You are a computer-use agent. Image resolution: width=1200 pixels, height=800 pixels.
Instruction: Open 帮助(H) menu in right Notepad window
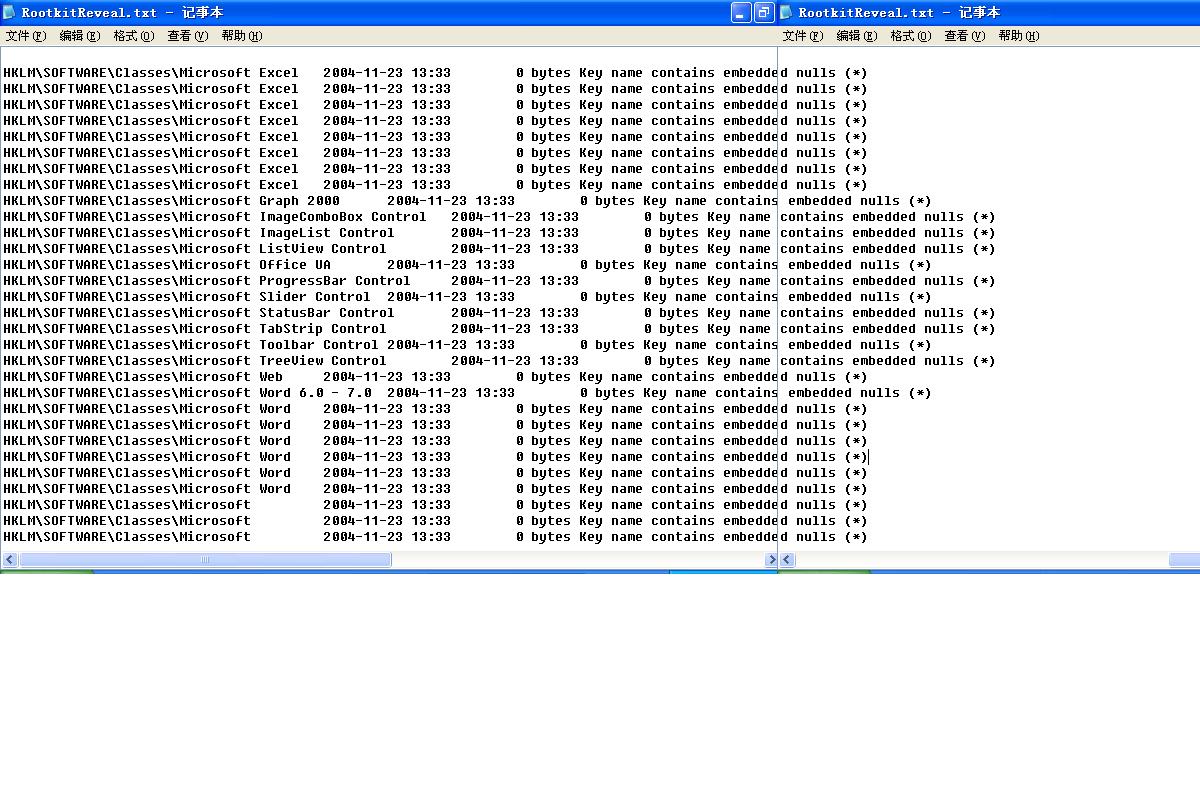[x=1019, y=36]
